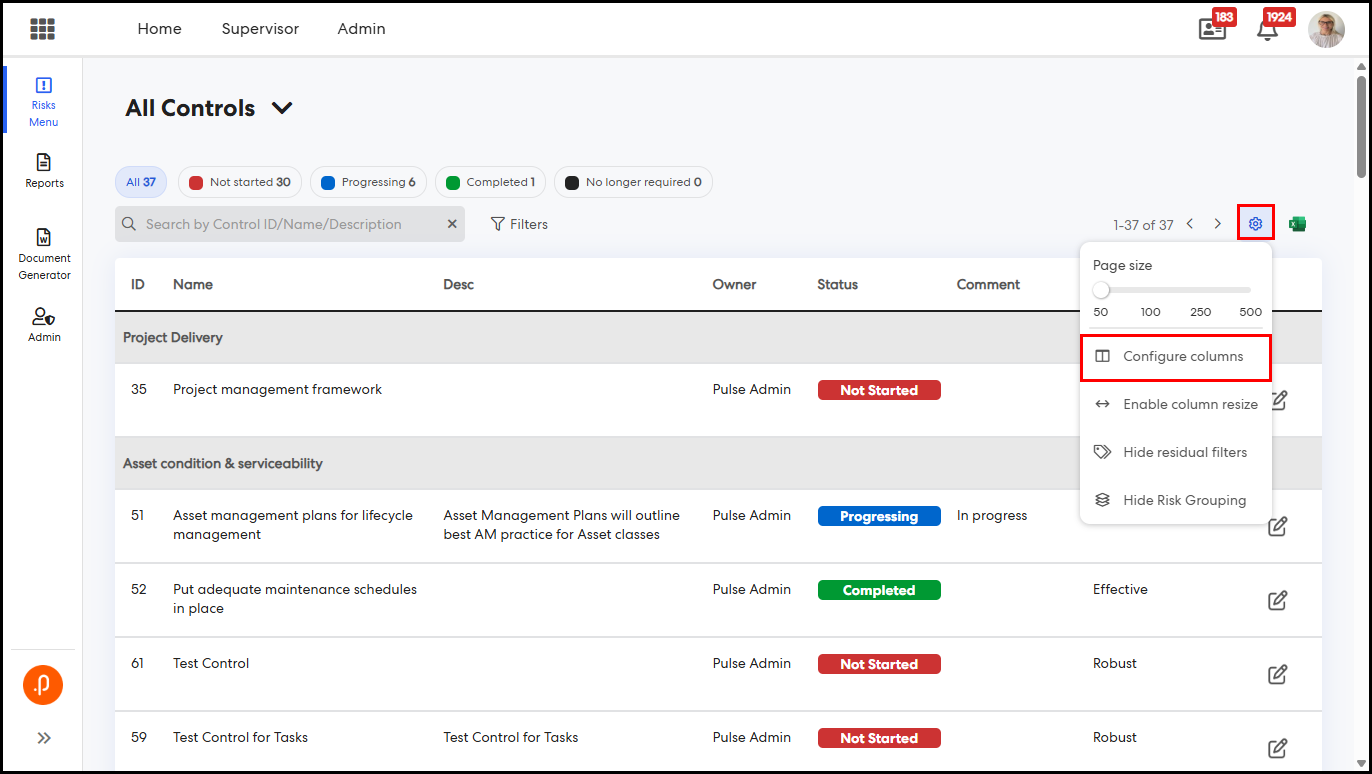The width and height of the screenshot is (1372, 774).
Task: Go to next page of results
Action: [x=1217, y=224]
